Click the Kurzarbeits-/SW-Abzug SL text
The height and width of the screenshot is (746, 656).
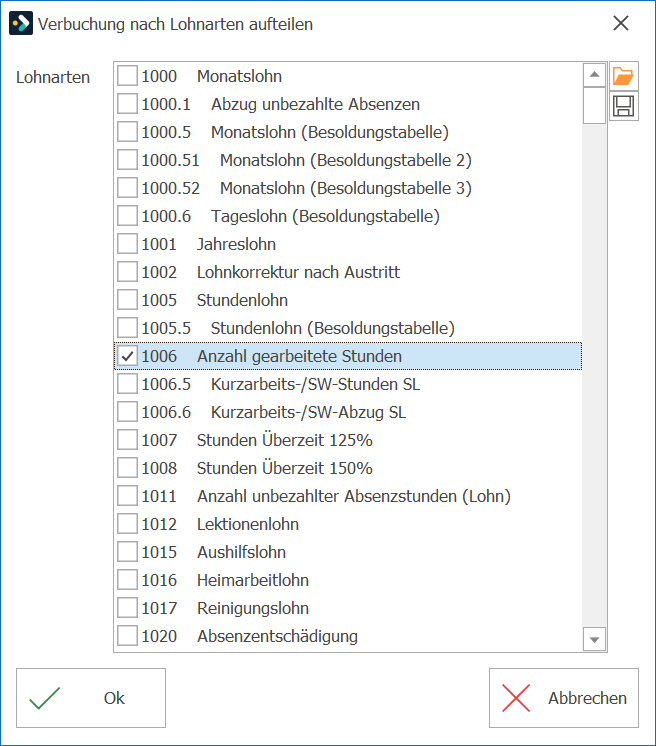(x=309, y=412)
